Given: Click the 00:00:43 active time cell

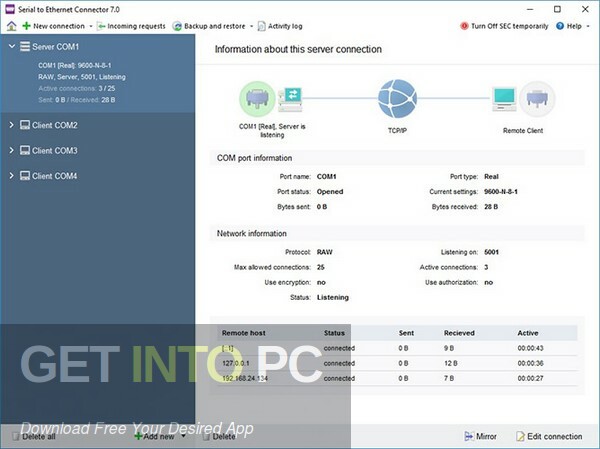Looking at the screenshot, I should point(530,348).
